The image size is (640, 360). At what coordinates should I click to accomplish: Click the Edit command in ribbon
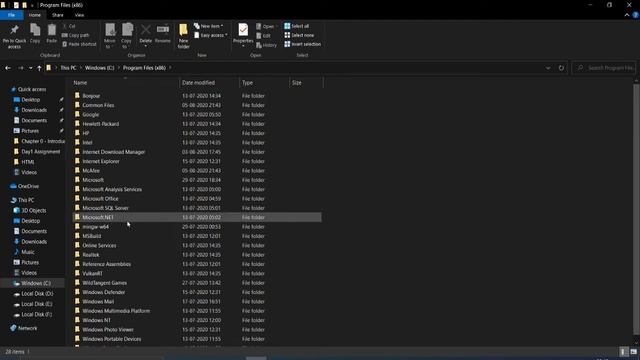point(263,36)
